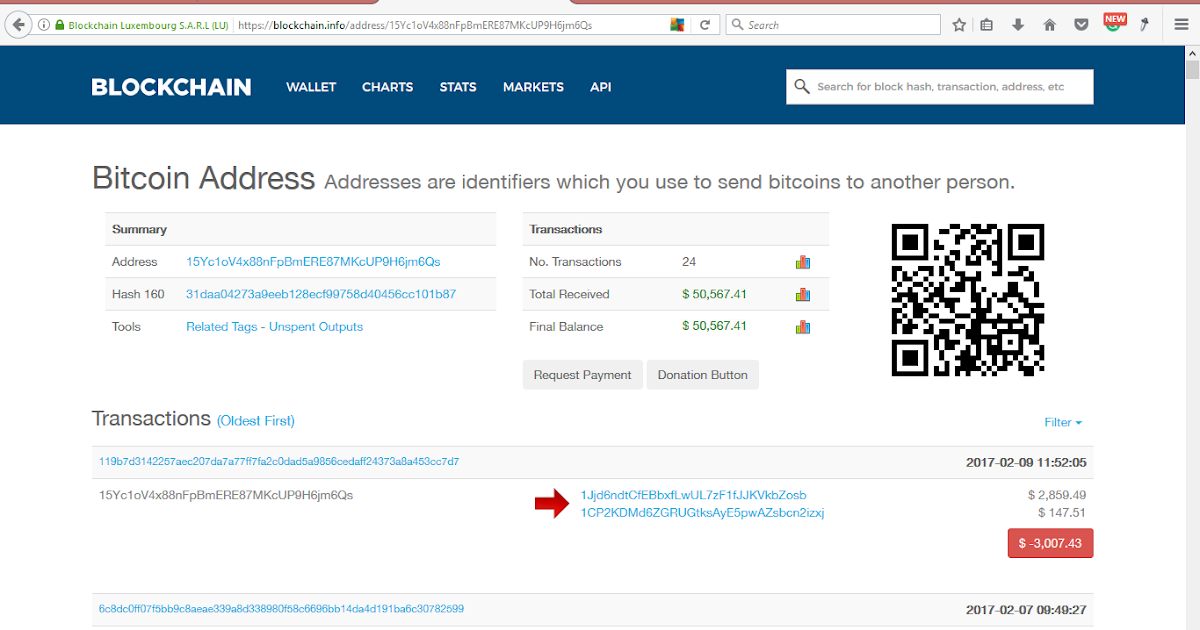
Task: Click the site info icon in address bar
Action: (44, 25)
